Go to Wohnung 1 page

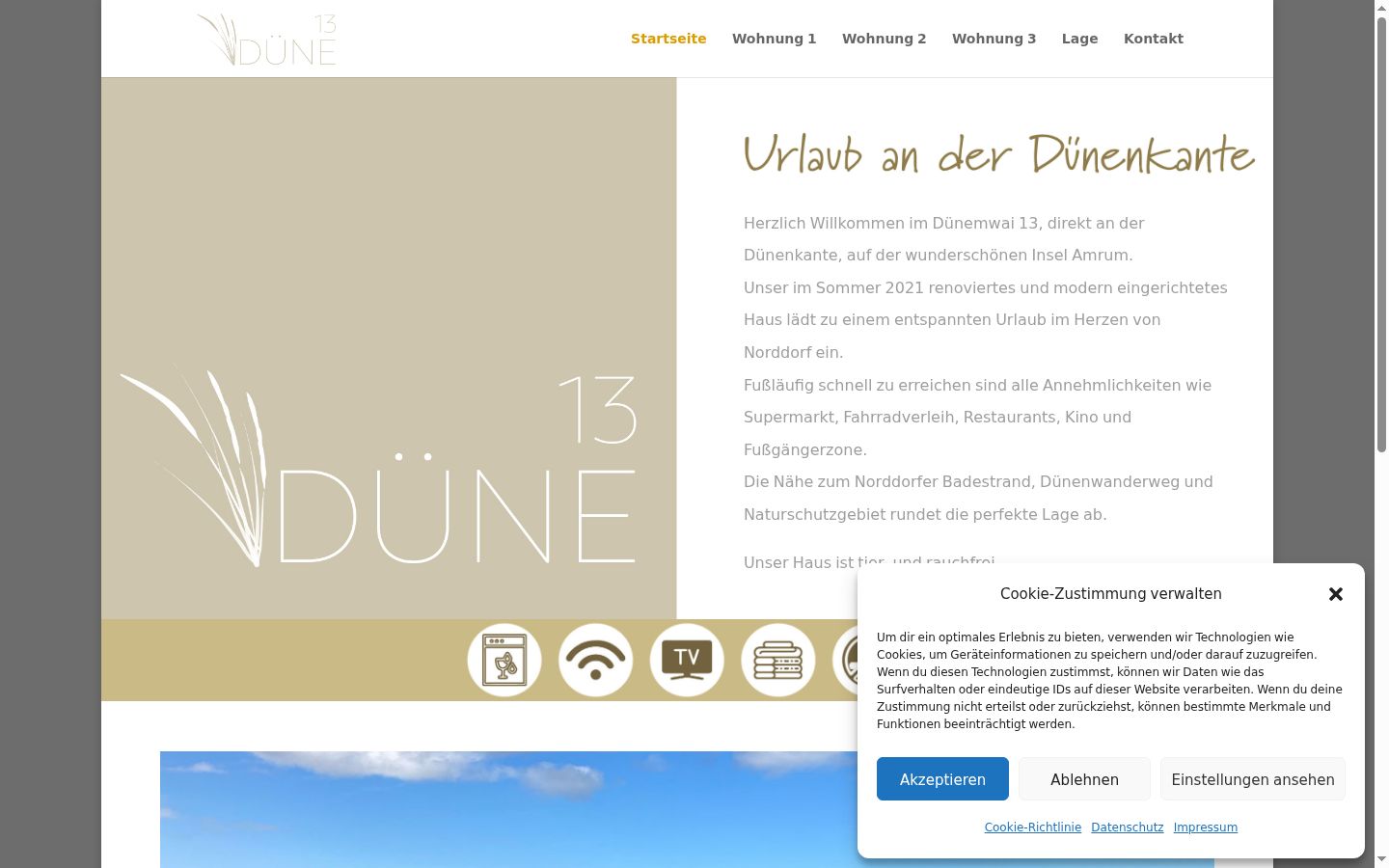pos(774,39)
